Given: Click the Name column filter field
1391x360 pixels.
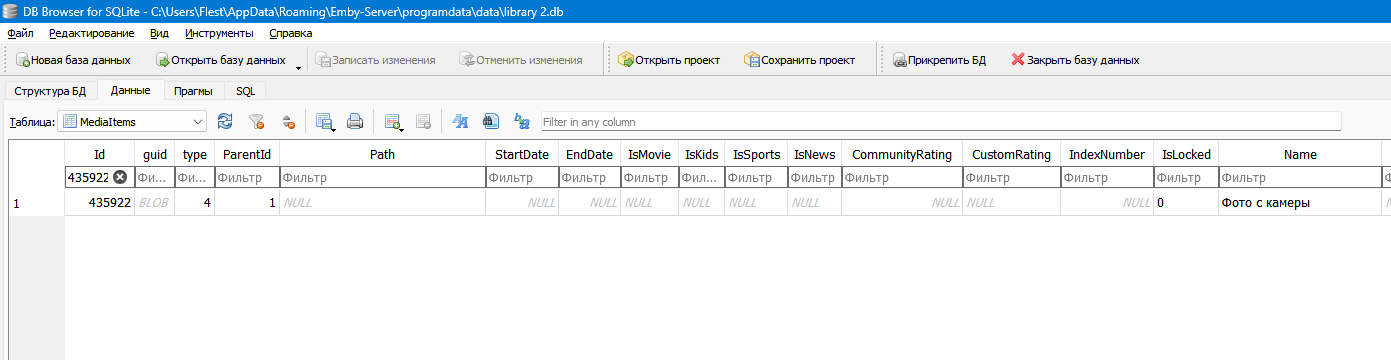Looking at the screenshot, I should (1300, 178).
